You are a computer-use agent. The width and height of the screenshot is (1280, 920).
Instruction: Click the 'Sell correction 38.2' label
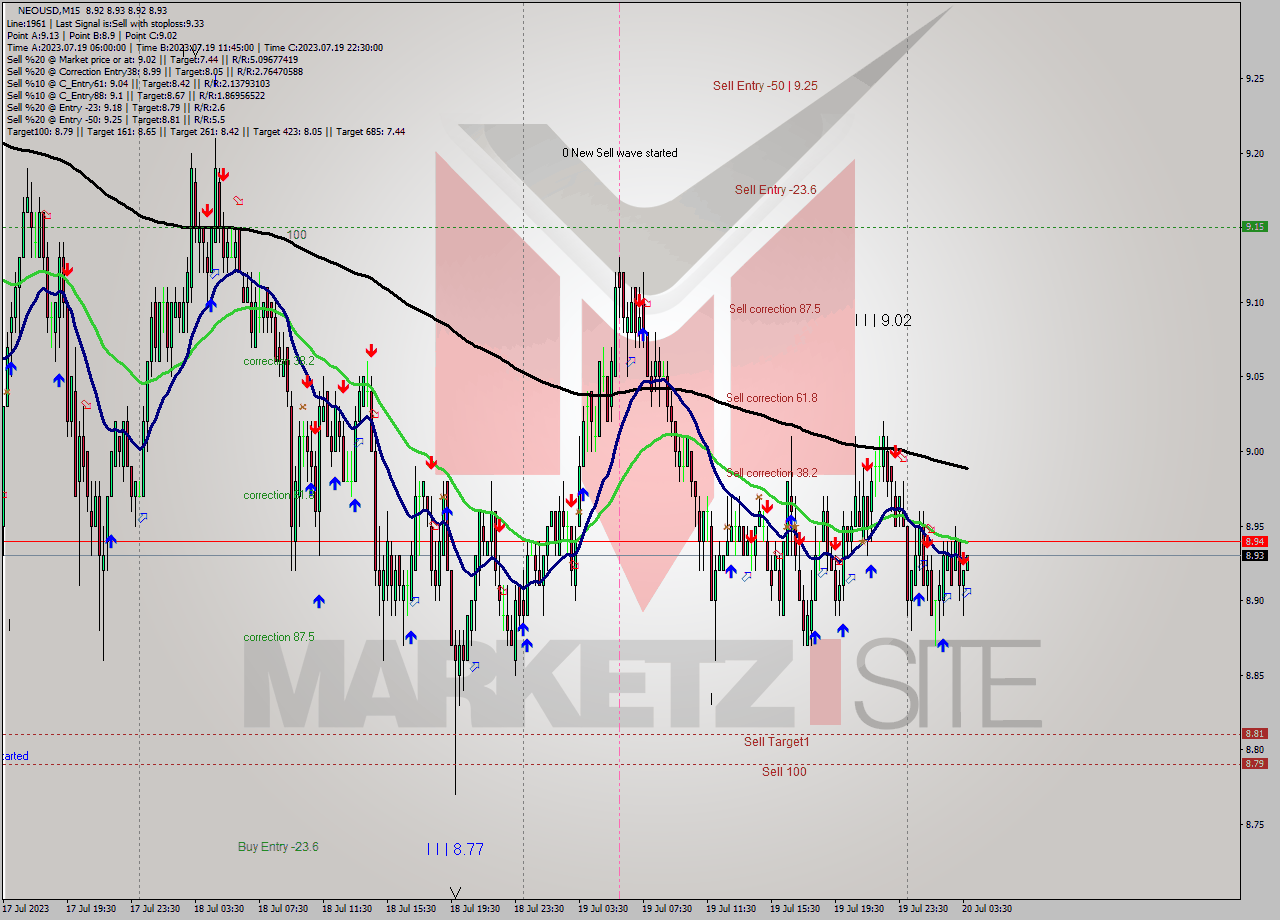(x=772, y=473)
